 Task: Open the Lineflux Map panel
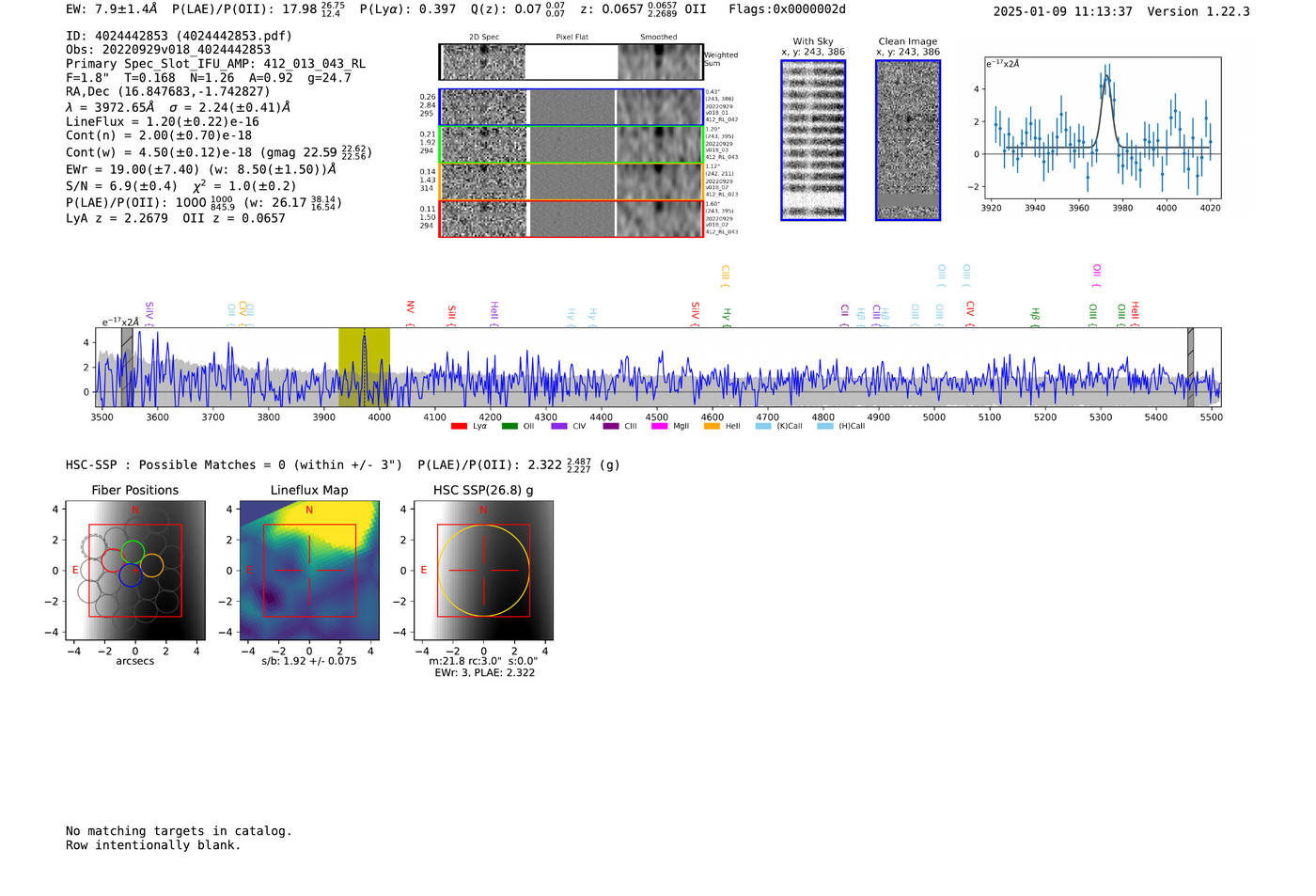coord(309,571)
